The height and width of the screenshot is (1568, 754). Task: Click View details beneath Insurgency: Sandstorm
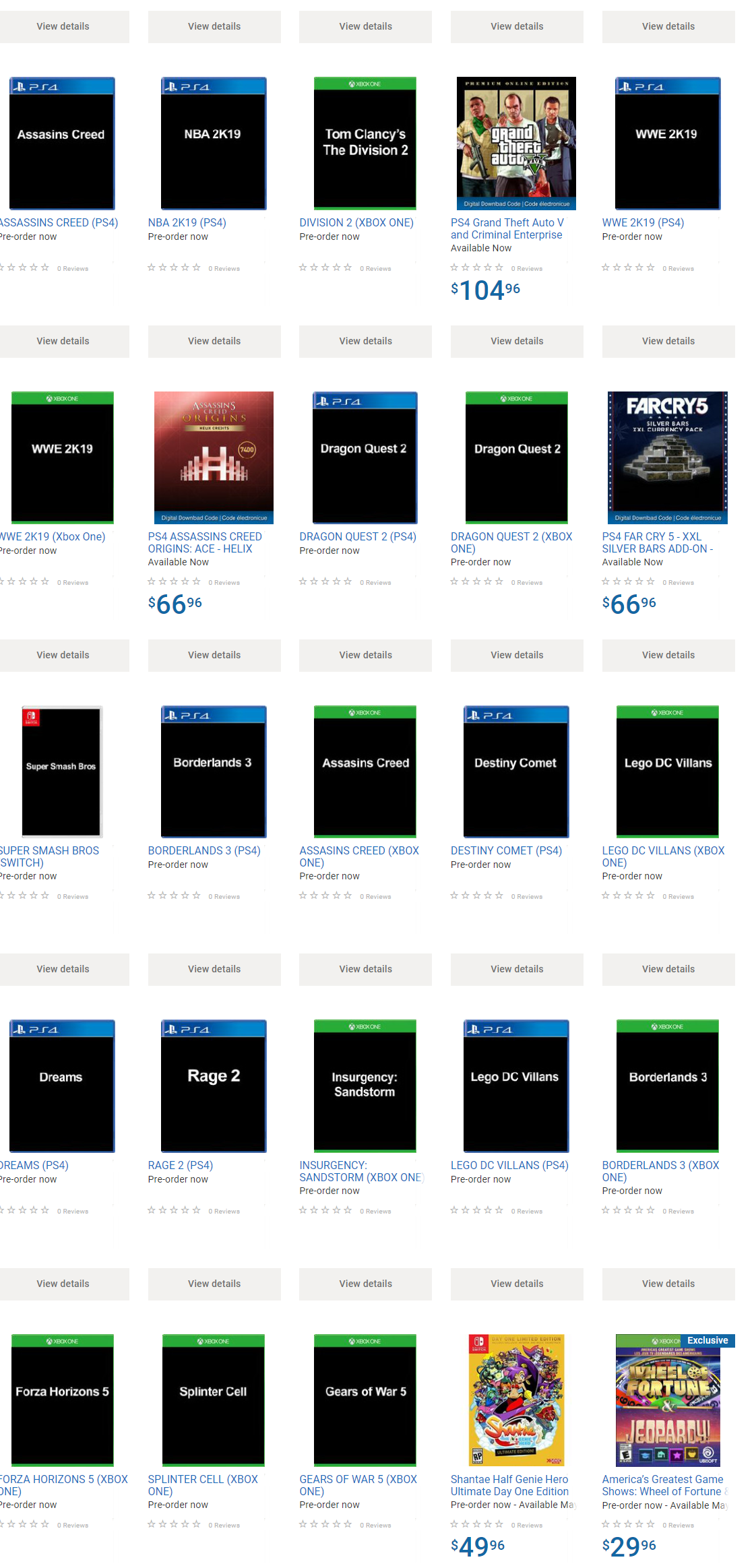point(365,1283)
